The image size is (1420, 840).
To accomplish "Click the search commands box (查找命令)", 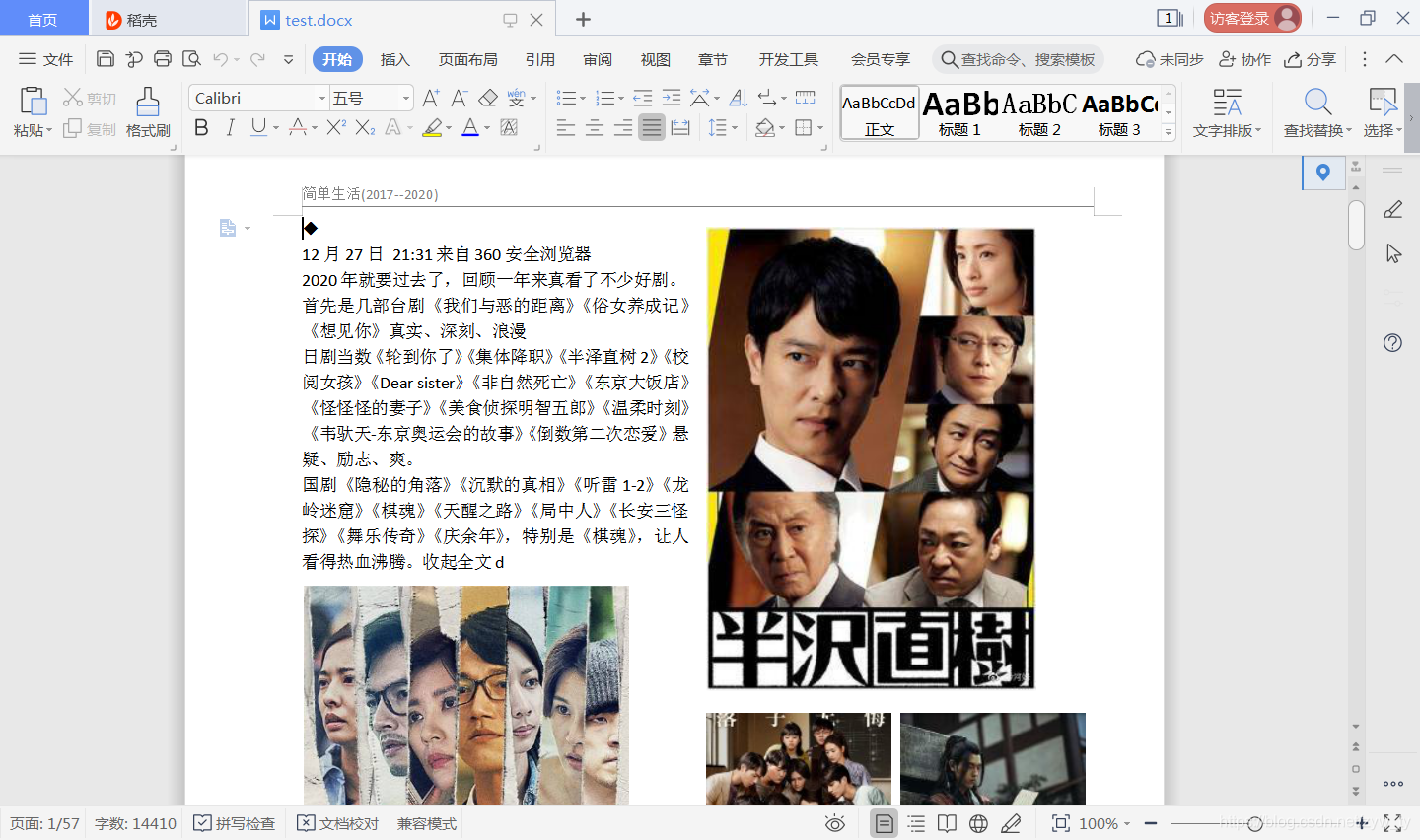I will pos(1018,59).
